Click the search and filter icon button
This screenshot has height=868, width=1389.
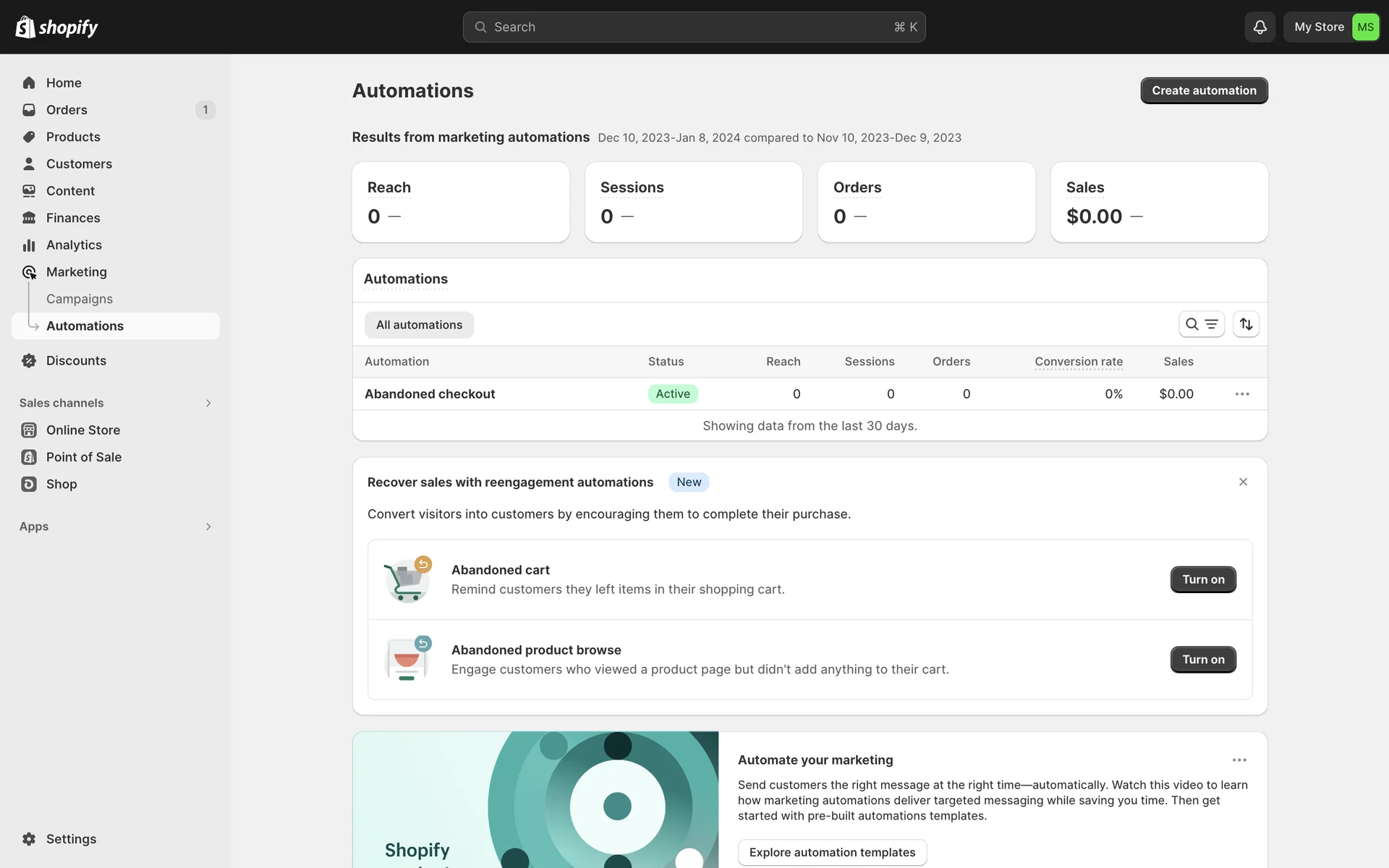point(1201,324)
